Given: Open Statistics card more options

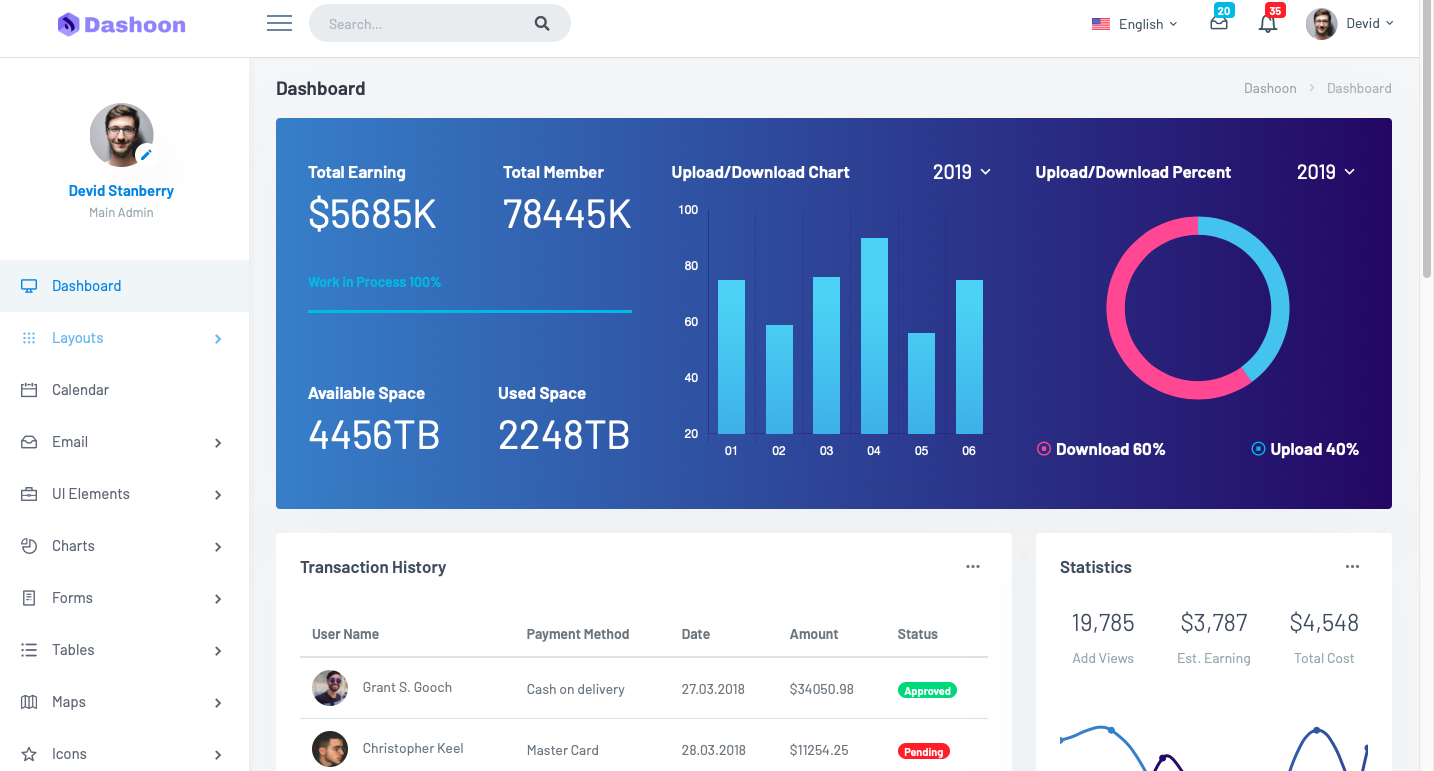Looking at the screenshot, I should (1352, 567).
